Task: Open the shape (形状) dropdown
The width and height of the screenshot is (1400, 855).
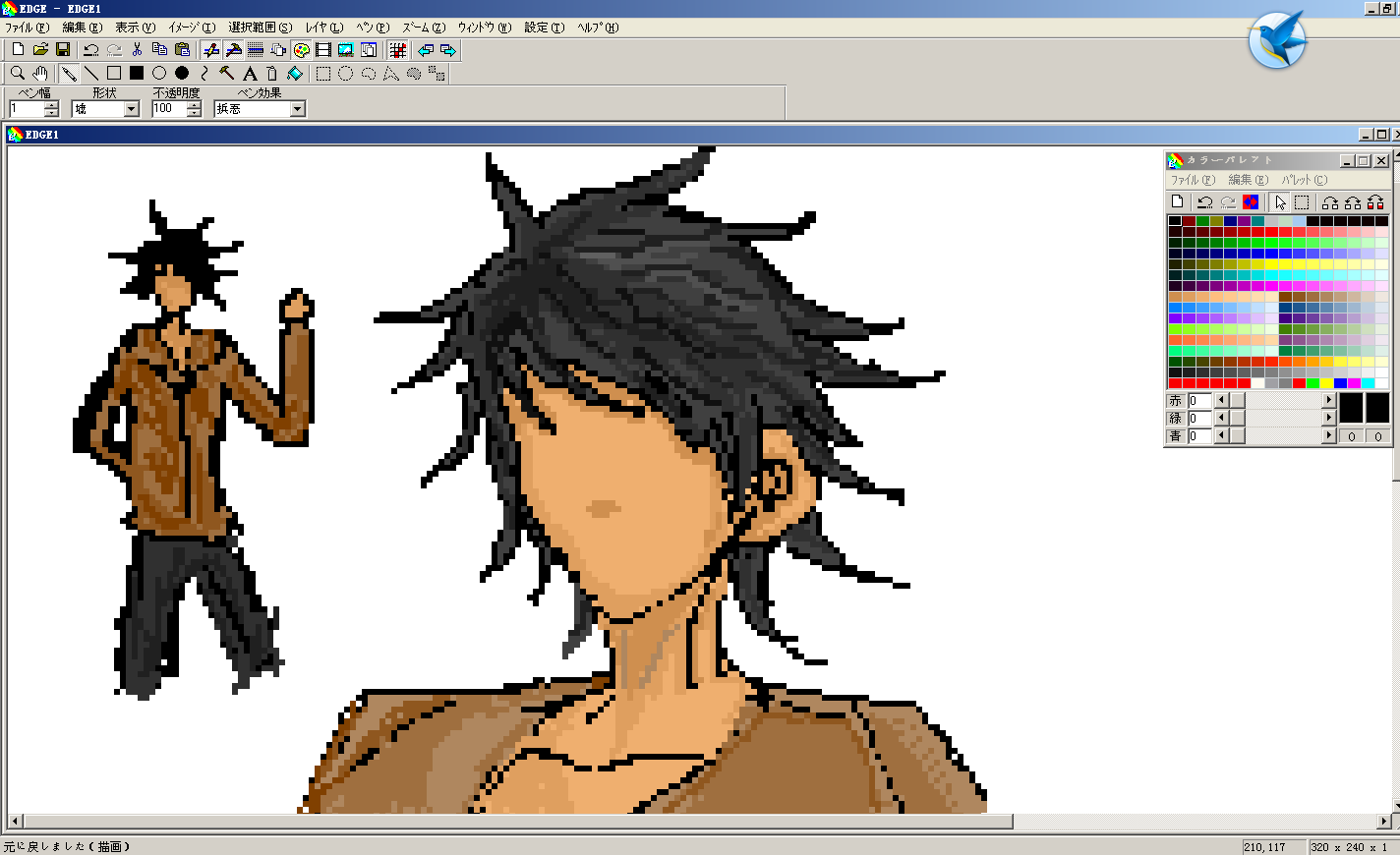Action: (132, 109)
